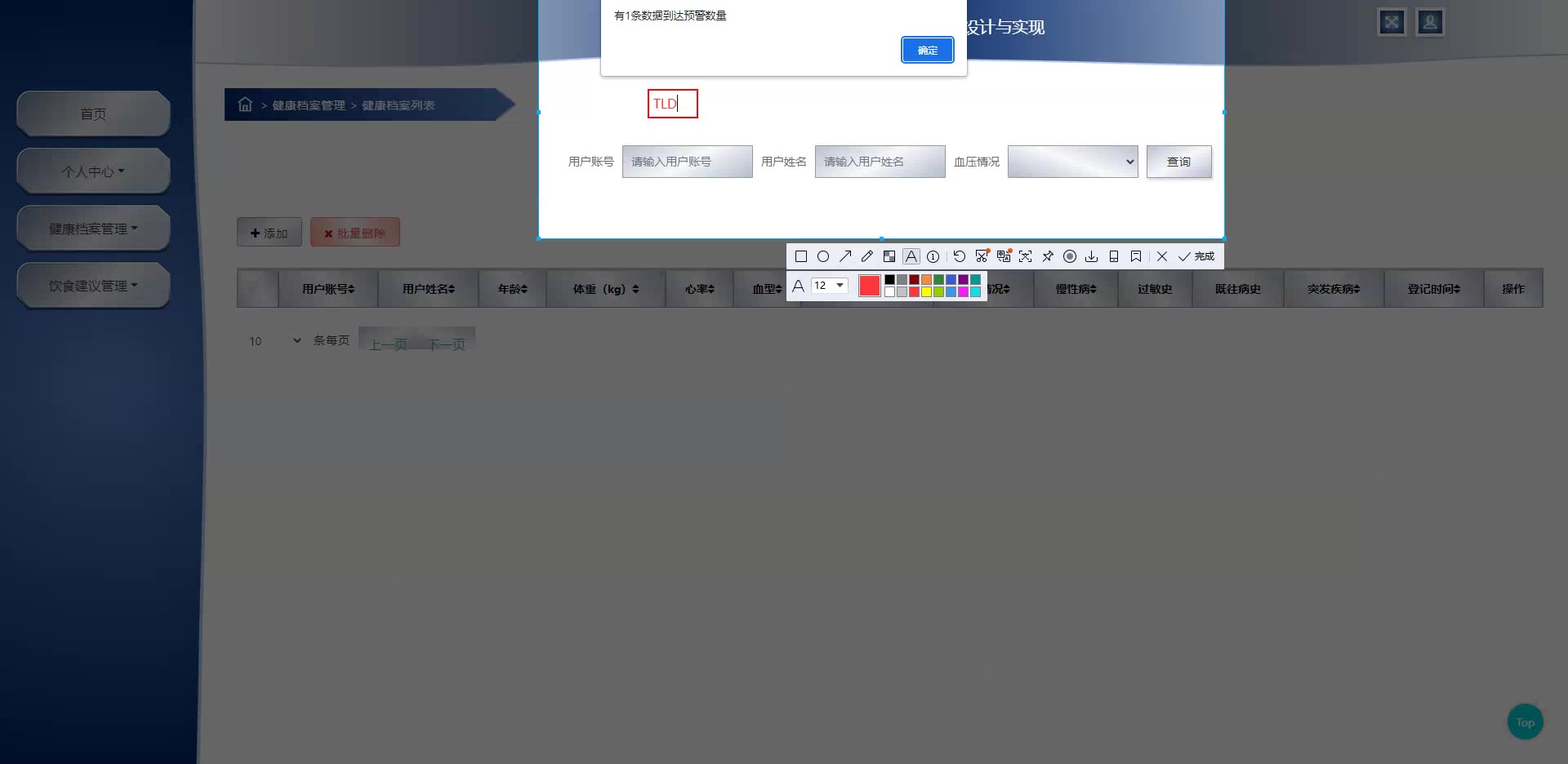Click the home icon in the breadcrumb

pos(245,104)
